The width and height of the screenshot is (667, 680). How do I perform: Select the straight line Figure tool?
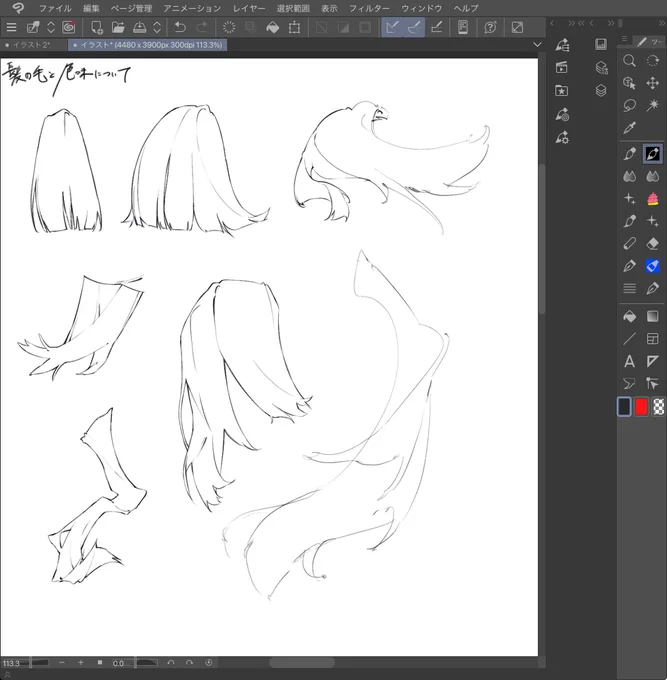pyautogui.click(x=629, y=339)
